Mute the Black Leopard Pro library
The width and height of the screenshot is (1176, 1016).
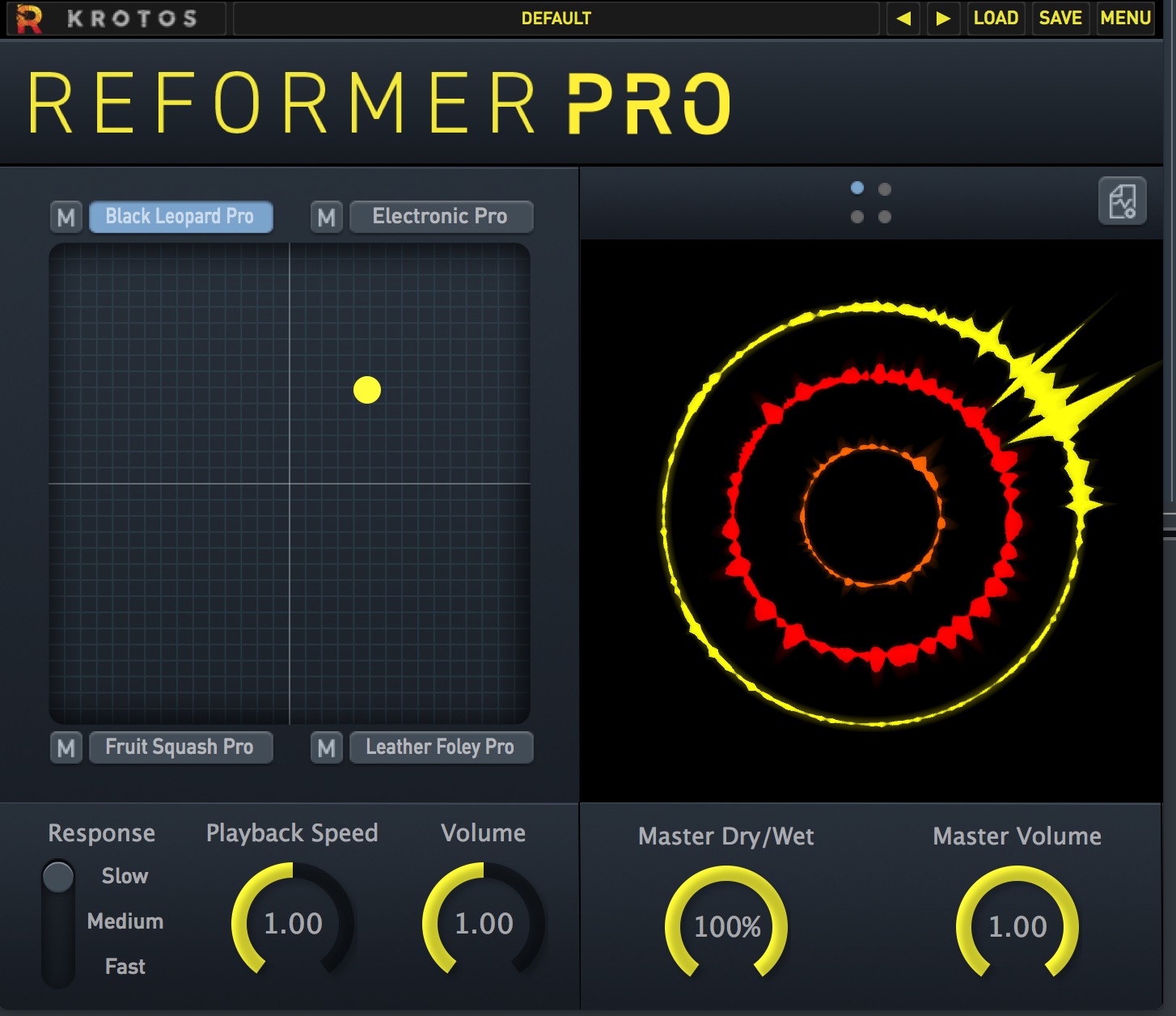click(x=66, y=217)
